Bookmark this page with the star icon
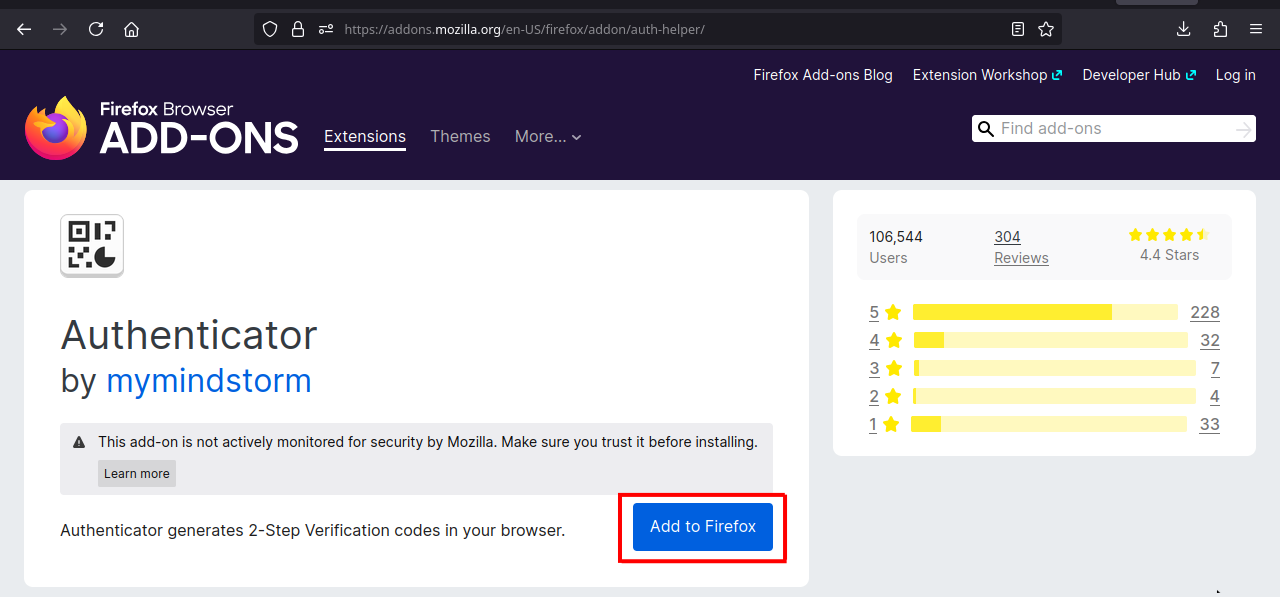The image size is (1280, 597). (x=1046, y=29)
